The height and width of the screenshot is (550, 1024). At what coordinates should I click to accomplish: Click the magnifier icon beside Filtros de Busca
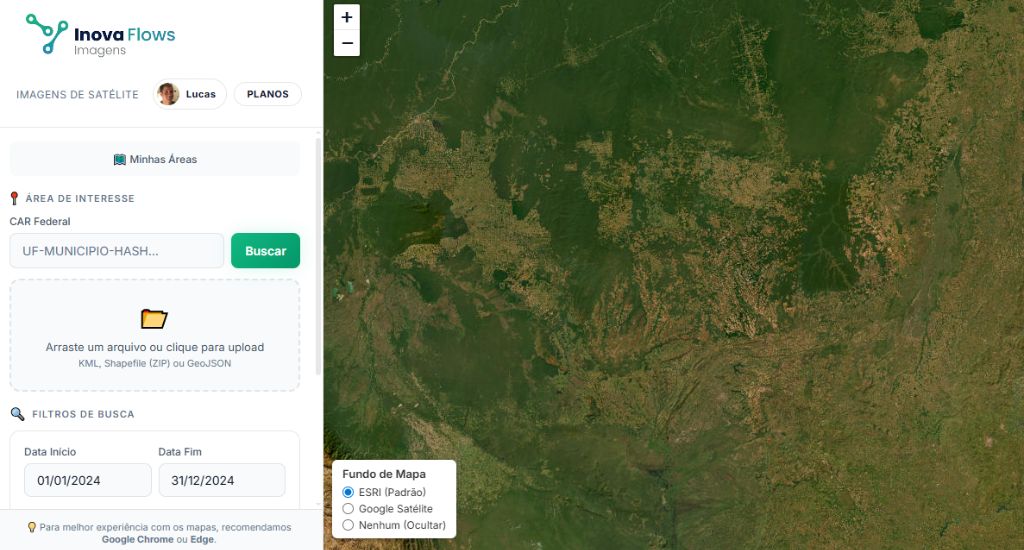pyautogui.click(x=17, y=414)
